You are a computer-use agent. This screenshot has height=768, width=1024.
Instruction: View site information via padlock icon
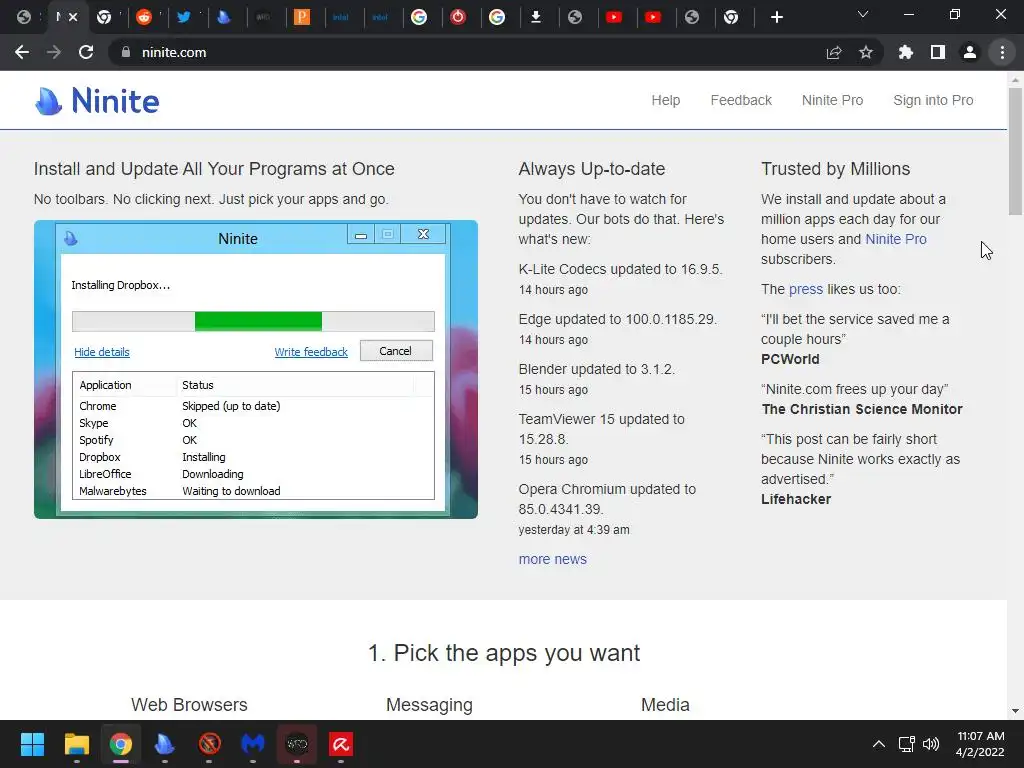[x=126, y=52]
